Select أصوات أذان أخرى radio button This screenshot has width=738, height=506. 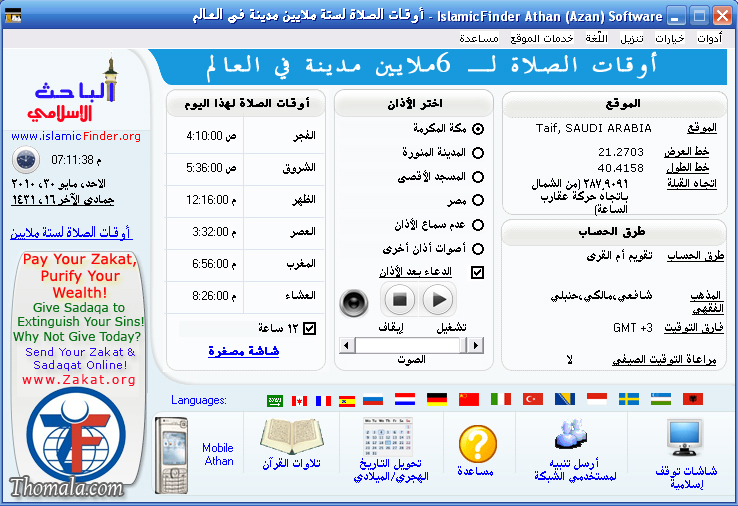coord(478,249)
